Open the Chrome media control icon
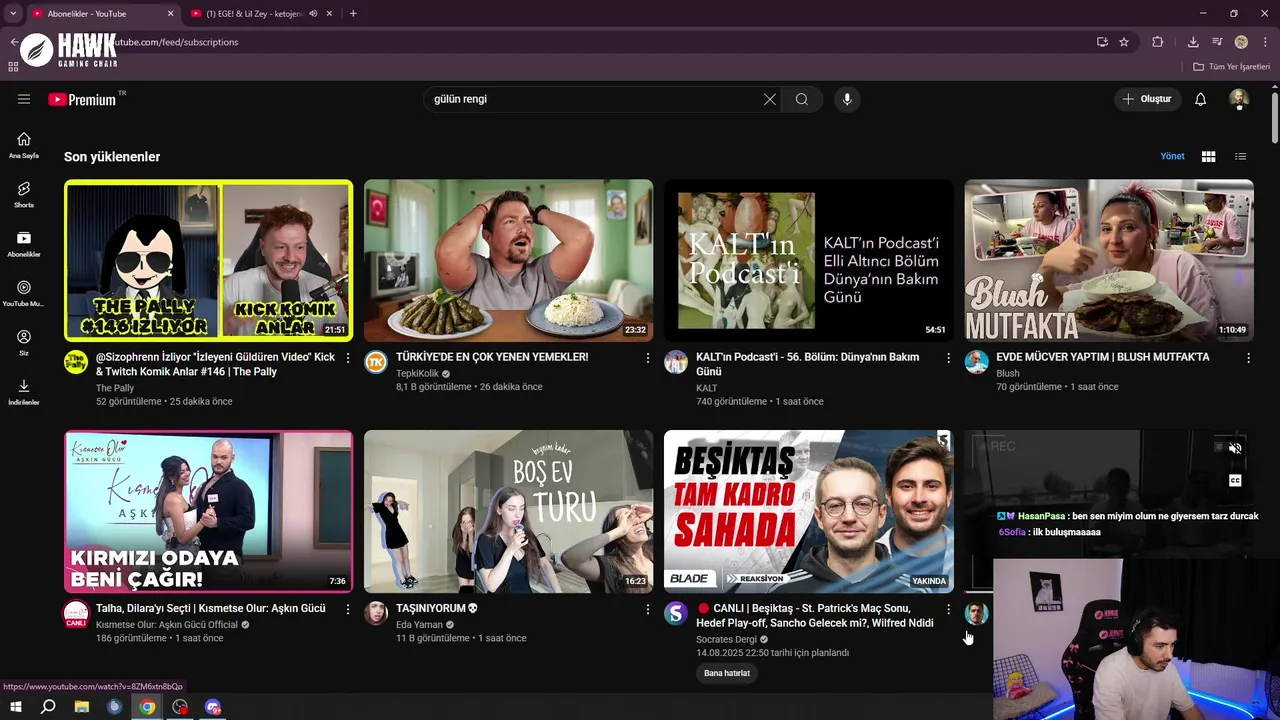Screen dimensions: 1280x720 1217,42
